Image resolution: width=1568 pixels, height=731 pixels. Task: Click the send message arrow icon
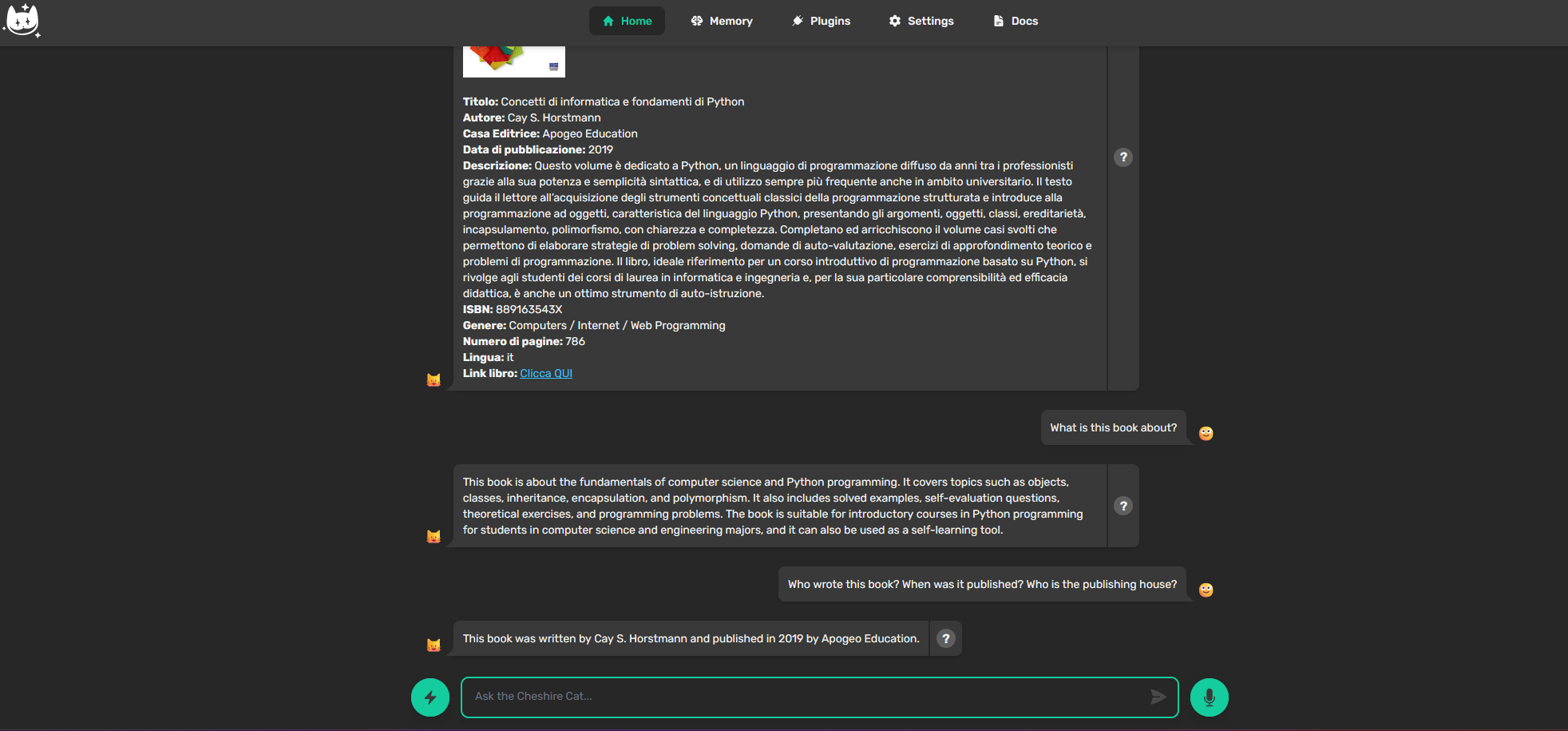pyautogui.click(x=1158, y=697)
